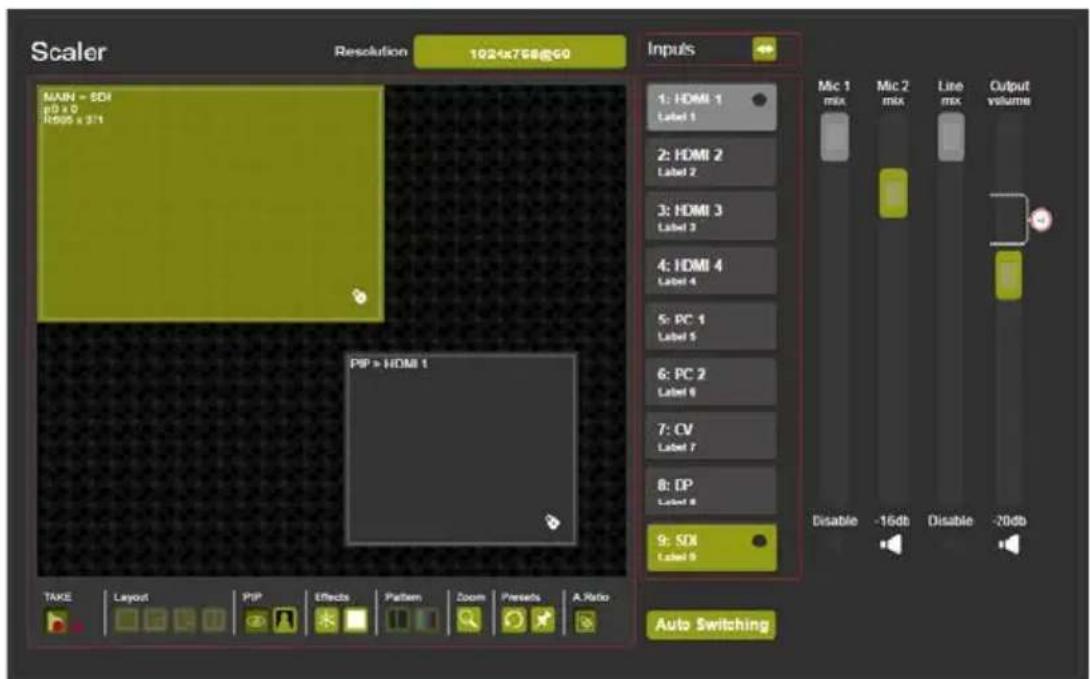Screen dimensions: 1090x679
Task: Click the A.Ratio icon
Action: click(585, 621)
